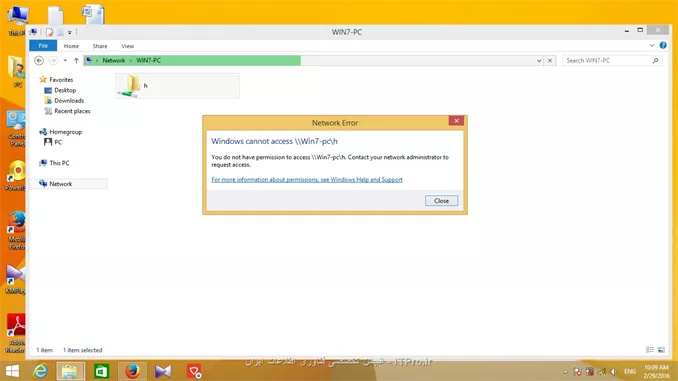Image resolution: width=678 pixels, height=381 pixels.
Task: Click the Action Center flag tray icon
Action: pos(577,371)
